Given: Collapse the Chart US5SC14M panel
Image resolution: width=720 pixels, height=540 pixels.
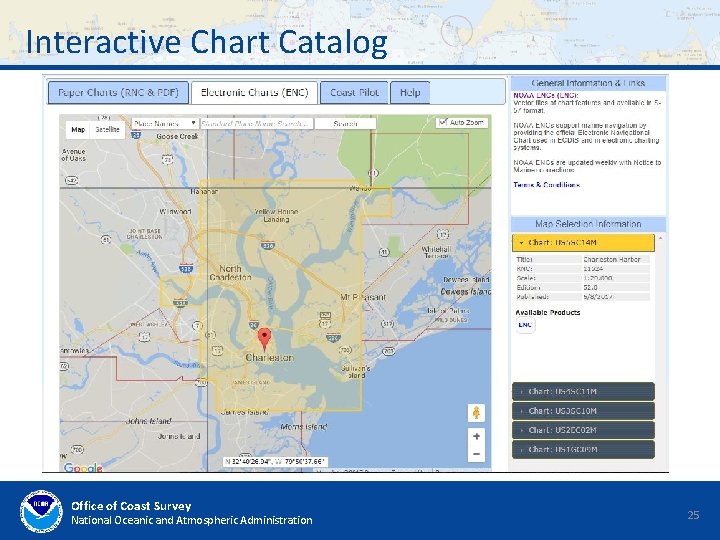Looking at the screenshot, I should tap(583, 242).
